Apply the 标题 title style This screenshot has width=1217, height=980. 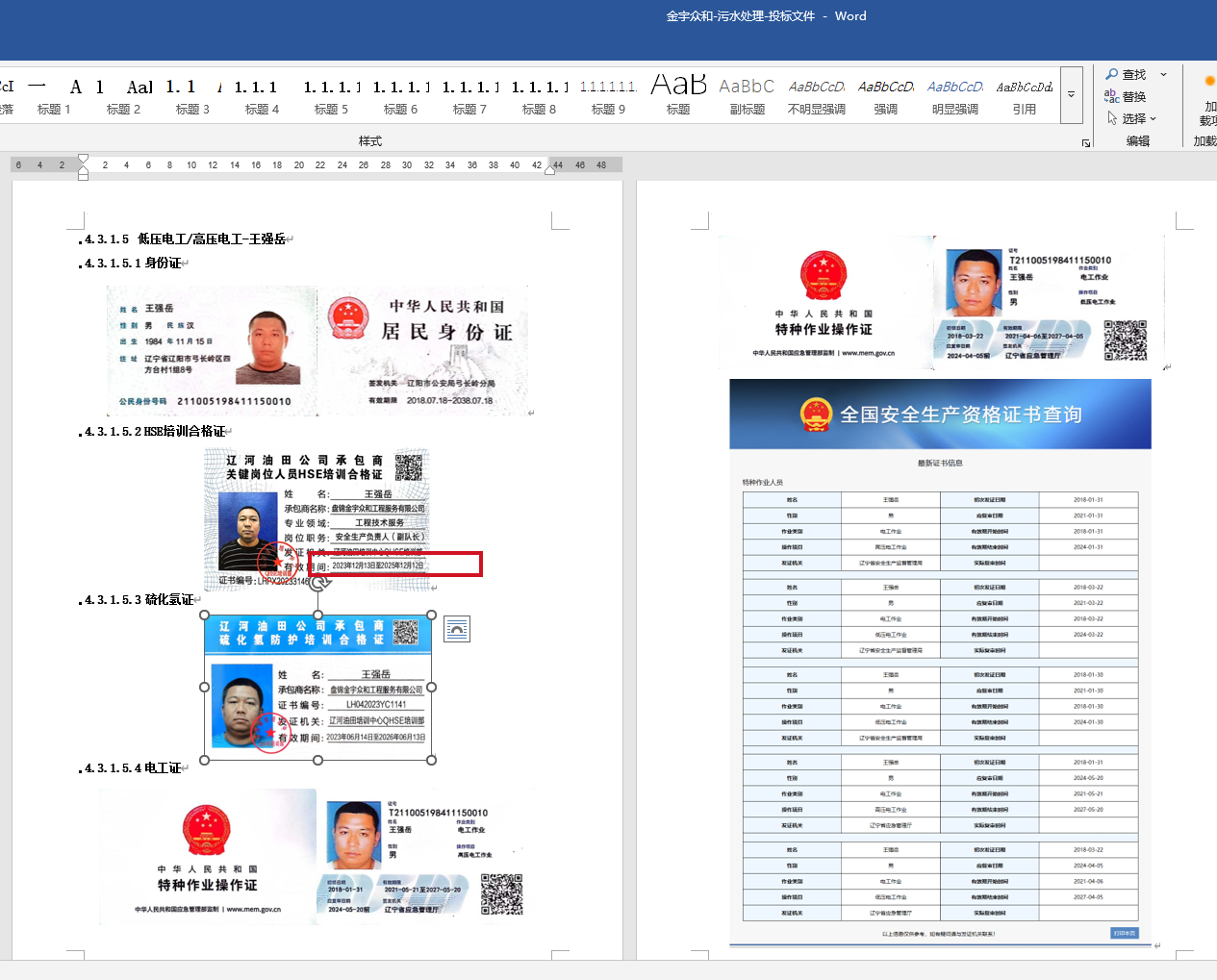click(678, 96)
